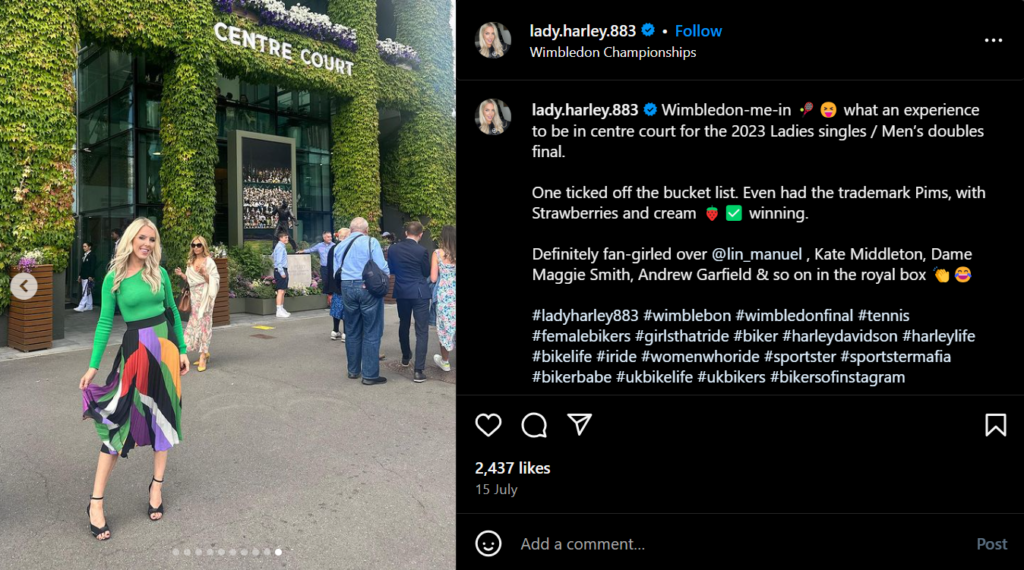Open the three-dot more options menu
The width and height of the screenshot is (1024, 570).
coord(993,40)
